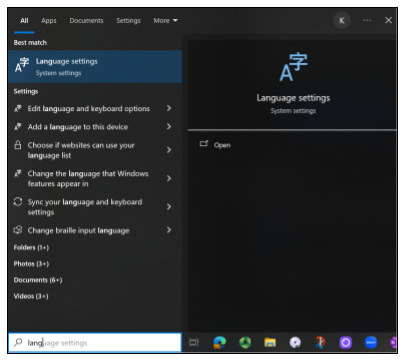Expand arrow for Change braille input language
The width and height of the screenshot is (409, 360).
(x=169, y=230)
